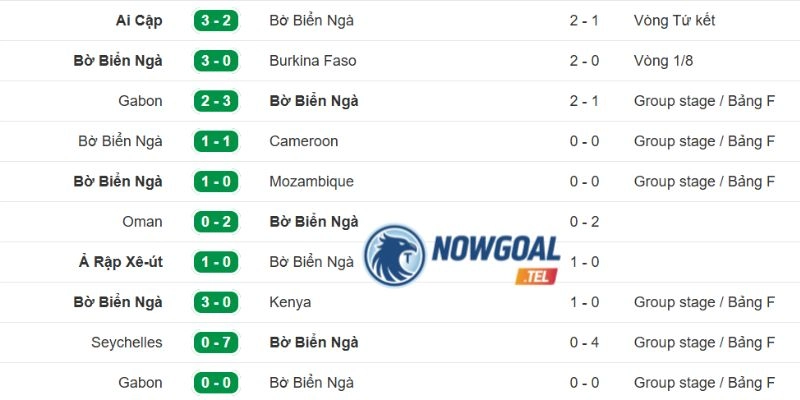Click the Nowgoal eagle logo icon
Image resolution: width=800 pixels, height=400 pixels.
pyautogui.click(x=394, y=255)
